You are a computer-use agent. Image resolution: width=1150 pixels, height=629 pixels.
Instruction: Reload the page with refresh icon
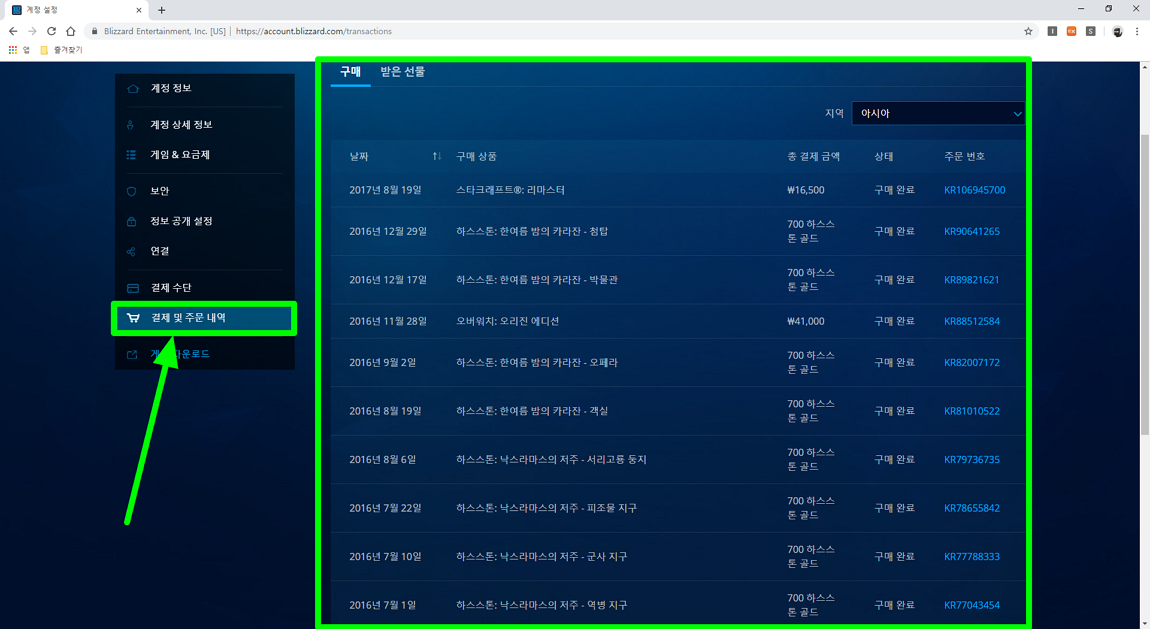click(51, 32)
